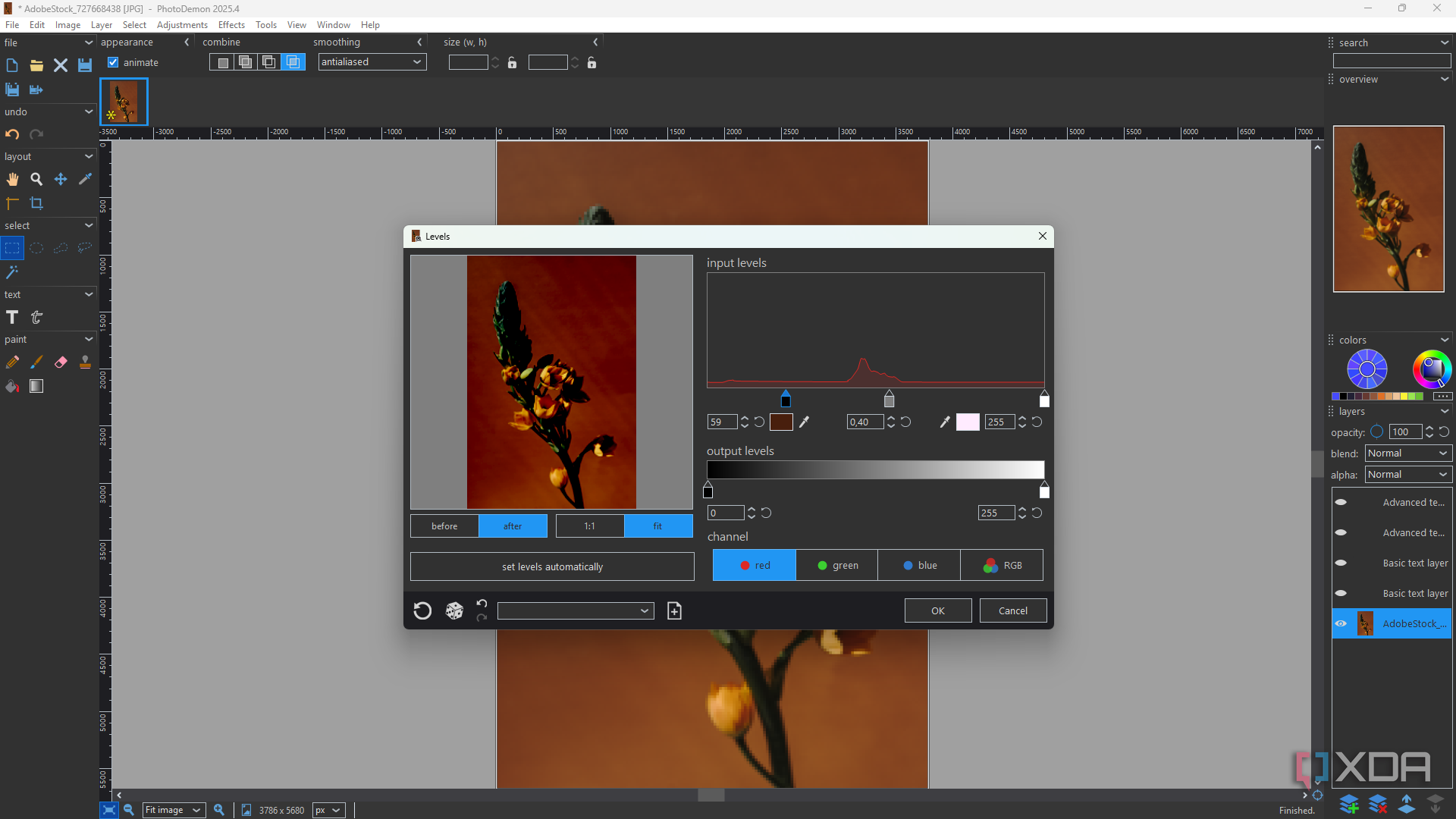Open the blend mode dropdown
Viewport: 1456px width, 819px height.
pos(1408,453)
